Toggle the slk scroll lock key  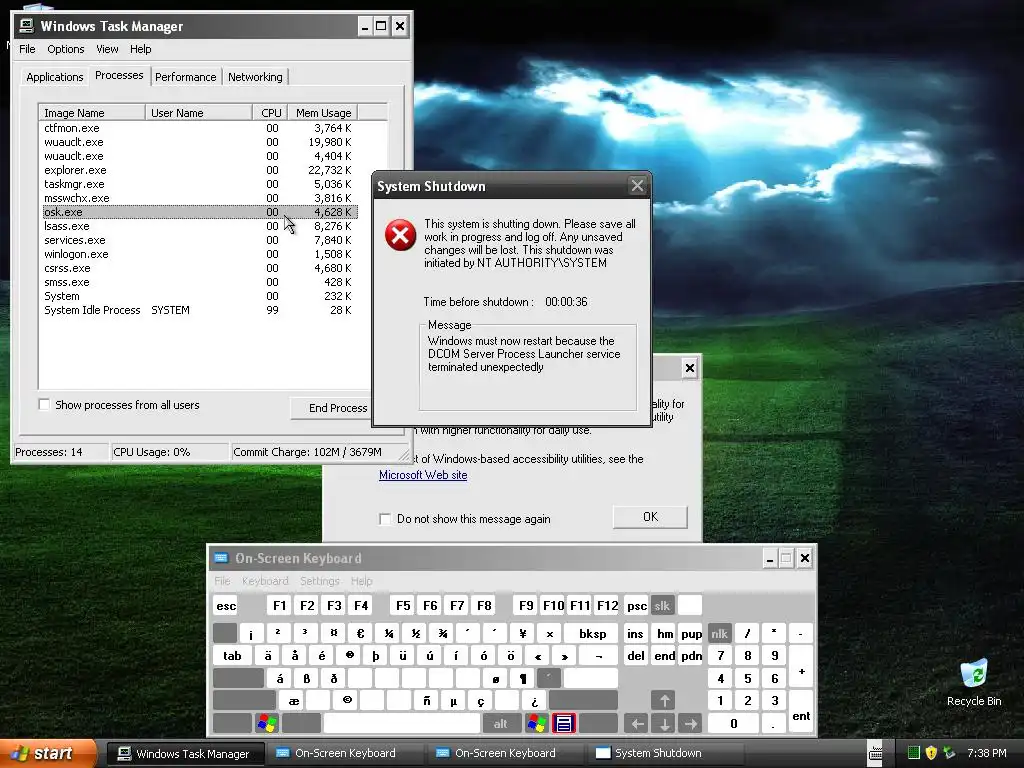[x=662, y=605]
